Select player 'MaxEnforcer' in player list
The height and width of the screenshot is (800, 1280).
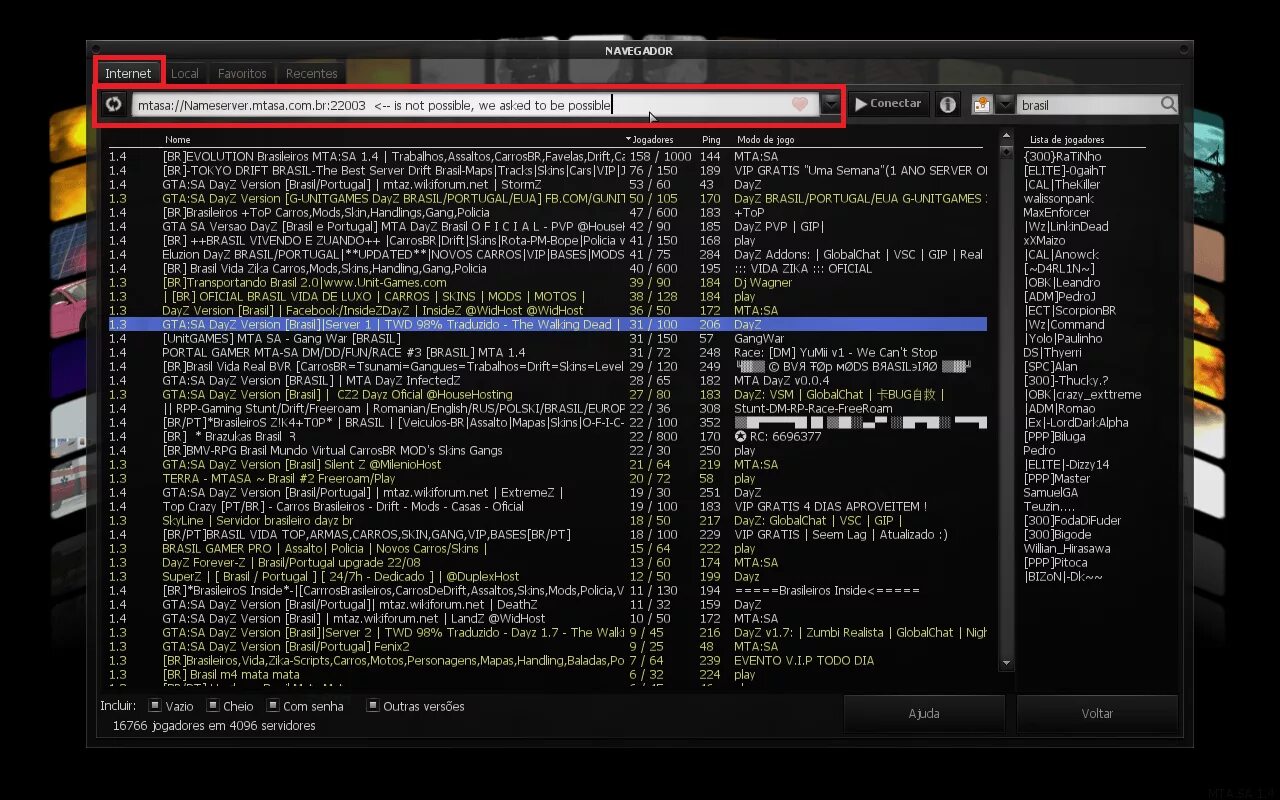point(1056,212)
